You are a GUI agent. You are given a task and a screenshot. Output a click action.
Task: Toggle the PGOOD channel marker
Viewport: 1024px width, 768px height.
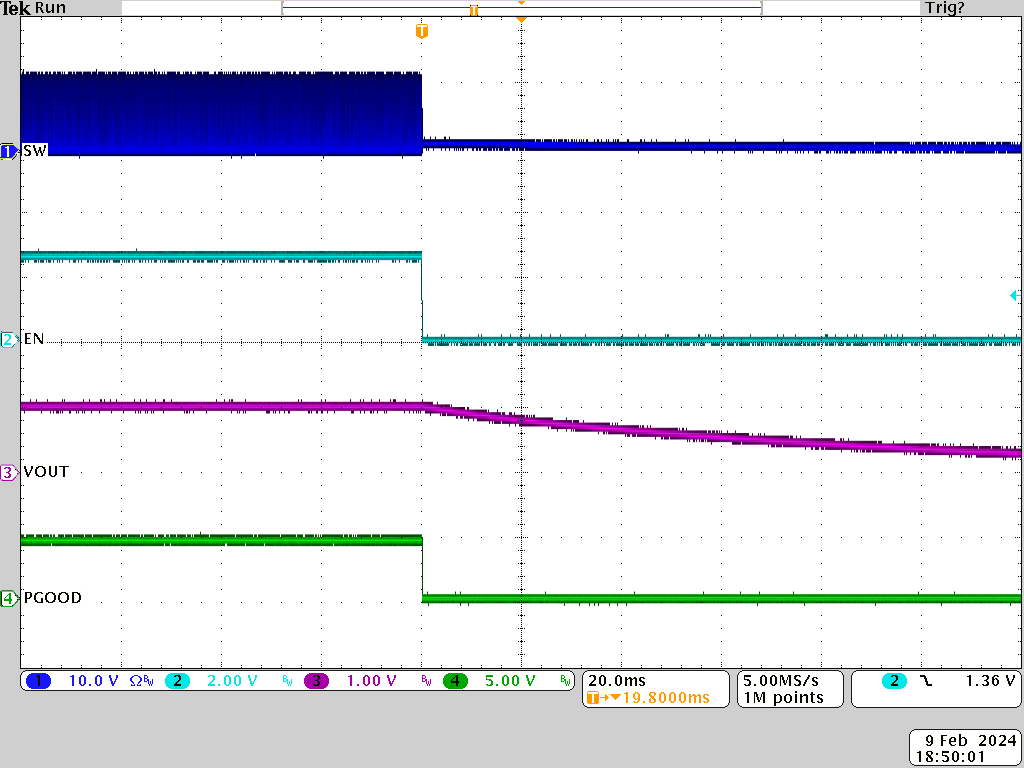9,598
